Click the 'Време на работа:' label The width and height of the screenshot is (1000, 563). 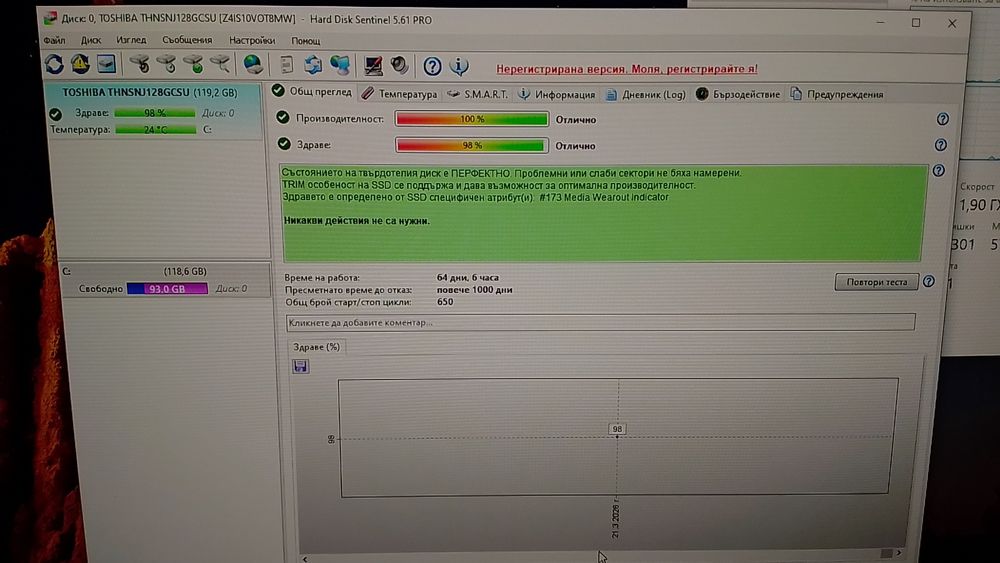tap(322, 278)
